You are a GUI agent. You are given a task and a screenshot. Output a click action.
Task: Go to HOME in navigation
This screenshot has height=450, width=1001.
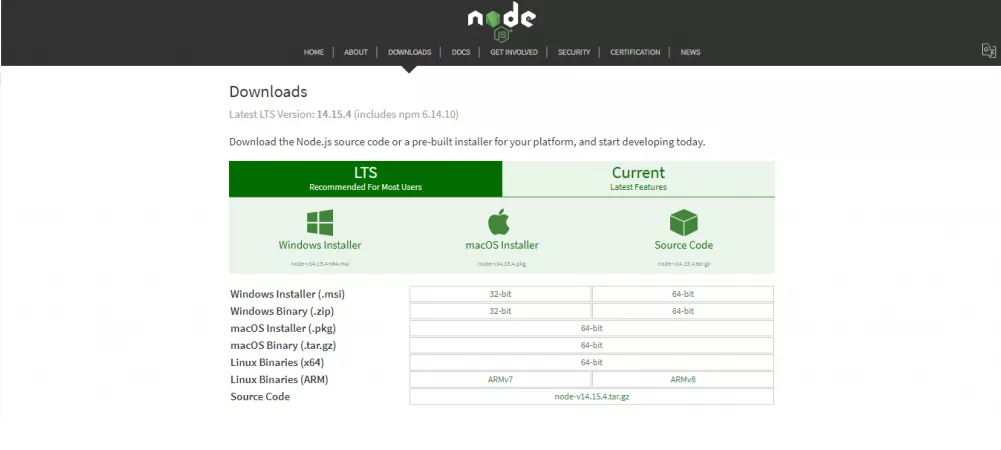click(313, 52)
